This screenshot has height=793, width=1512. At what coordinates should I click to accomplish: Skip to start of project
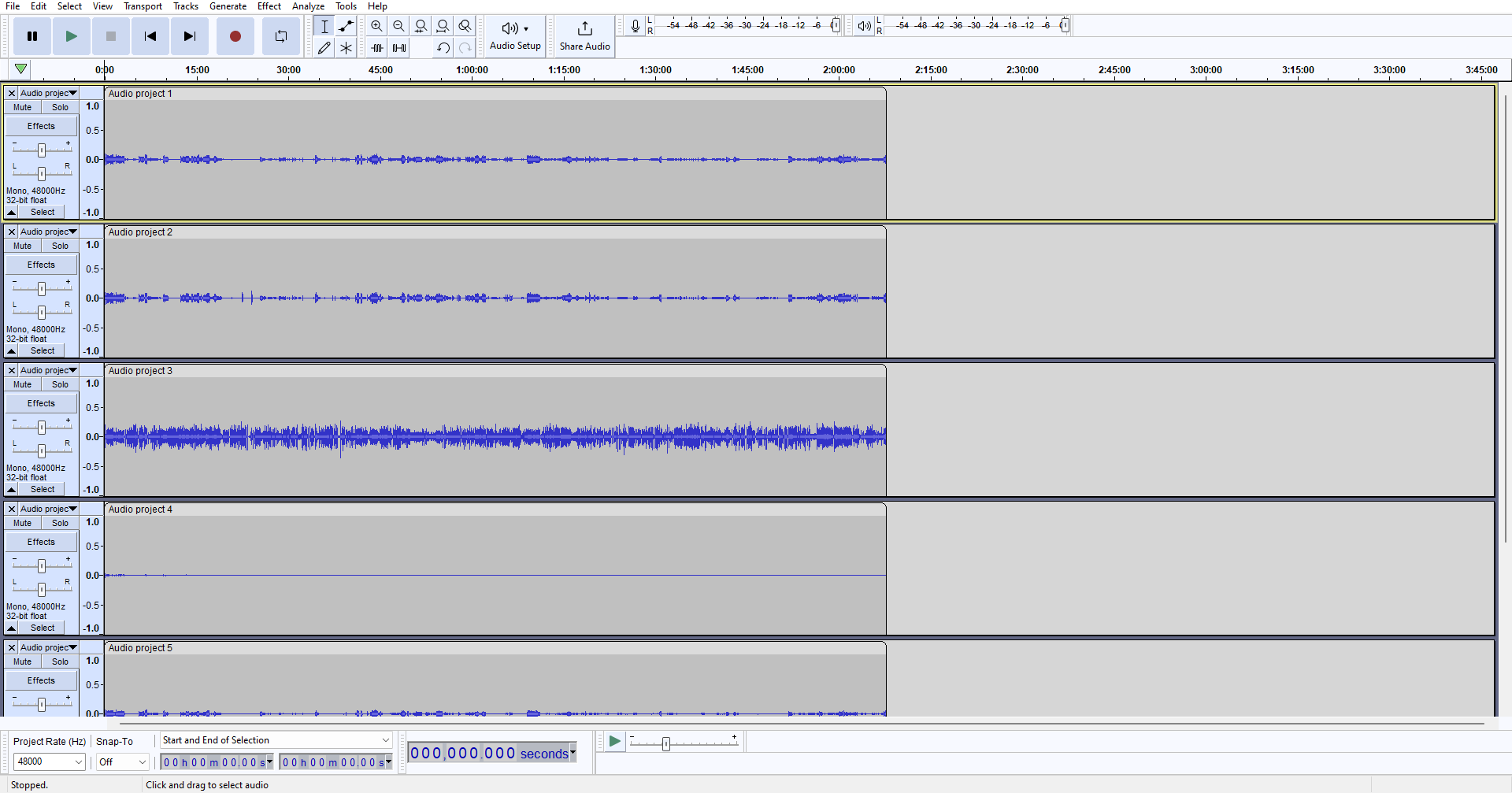tap(150, 36)
